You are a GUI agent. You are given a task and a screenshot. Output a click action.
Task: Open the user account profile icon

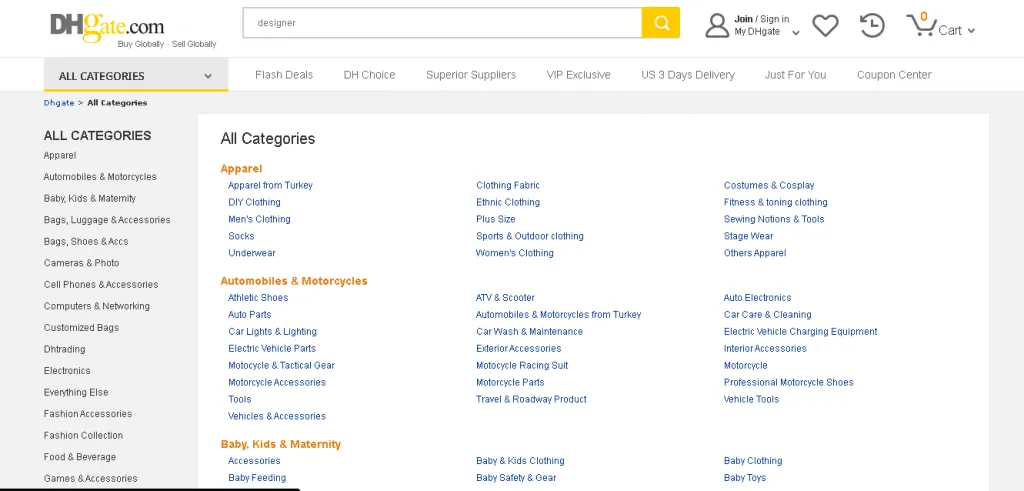click(x=716, y=25)
